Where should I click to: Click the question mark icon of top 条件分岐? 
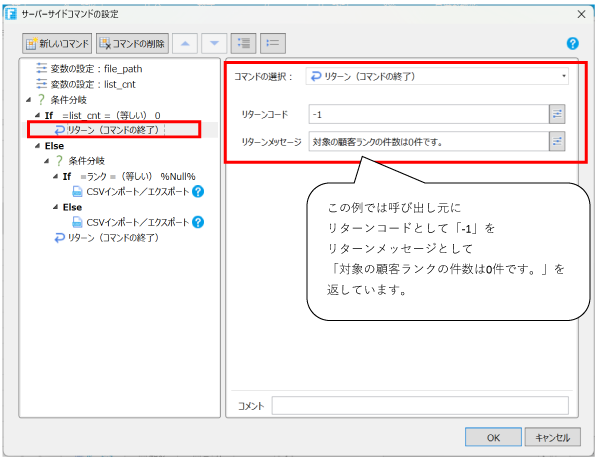click(41, 100)
